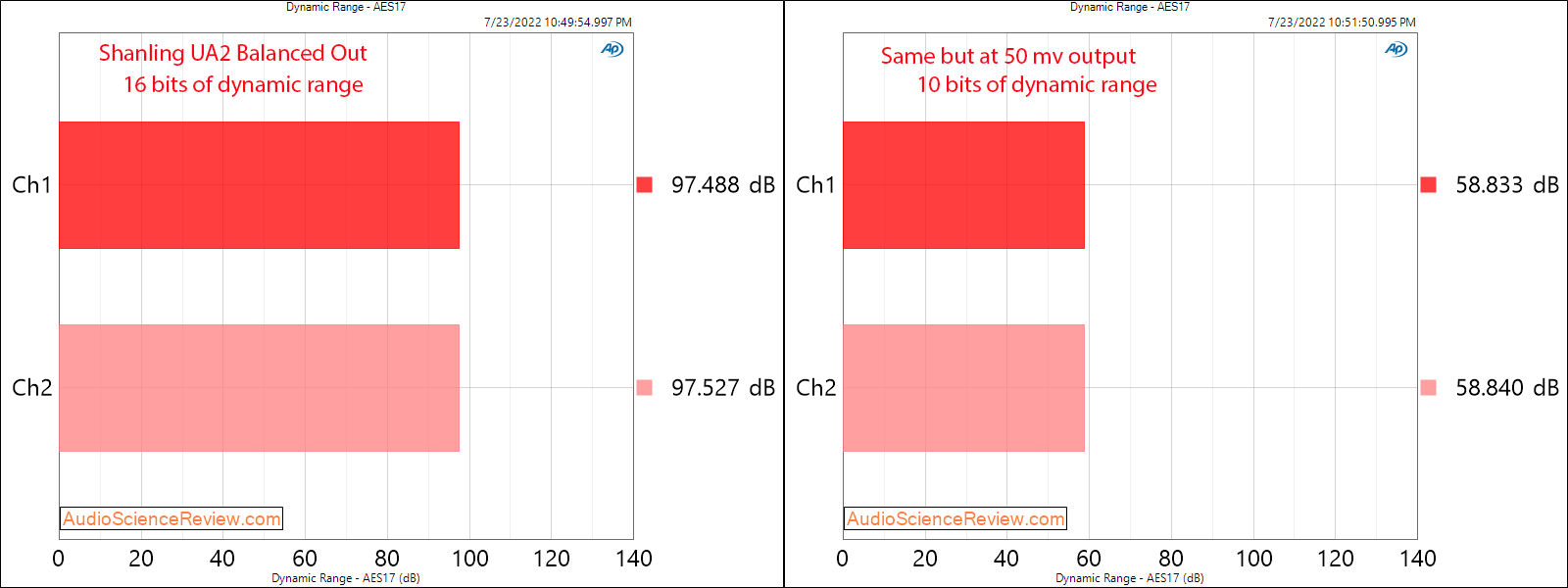Click the Ch1 axis label on the Shanling UA2 chart

coord(31,184)
